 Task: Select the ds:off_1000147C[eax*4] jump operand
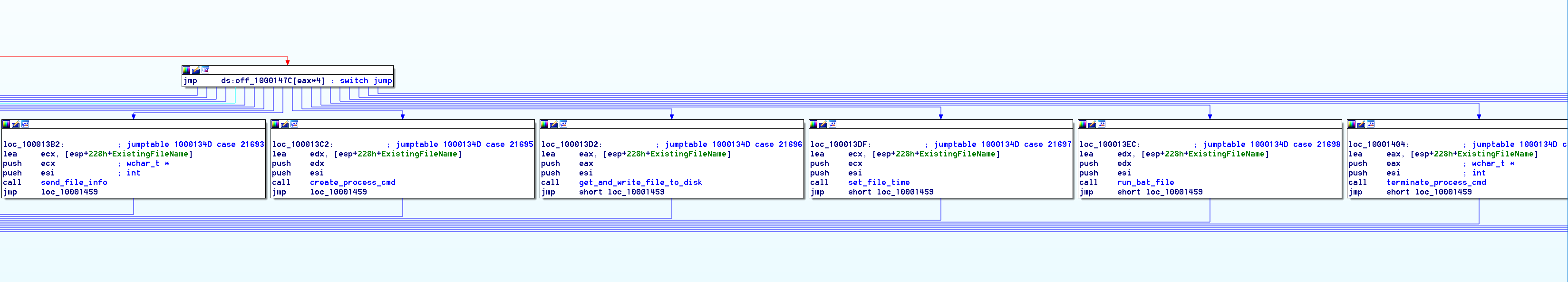[x=273, y=81]
